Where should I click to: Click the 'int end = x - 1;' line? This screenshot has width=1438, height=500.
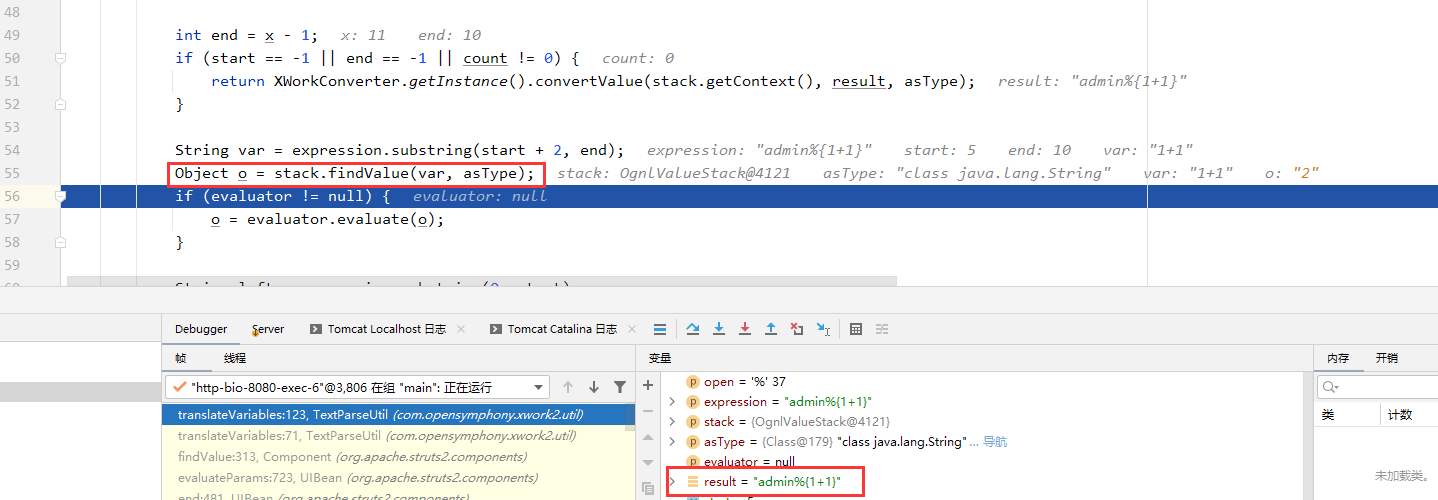click(247, 35)
